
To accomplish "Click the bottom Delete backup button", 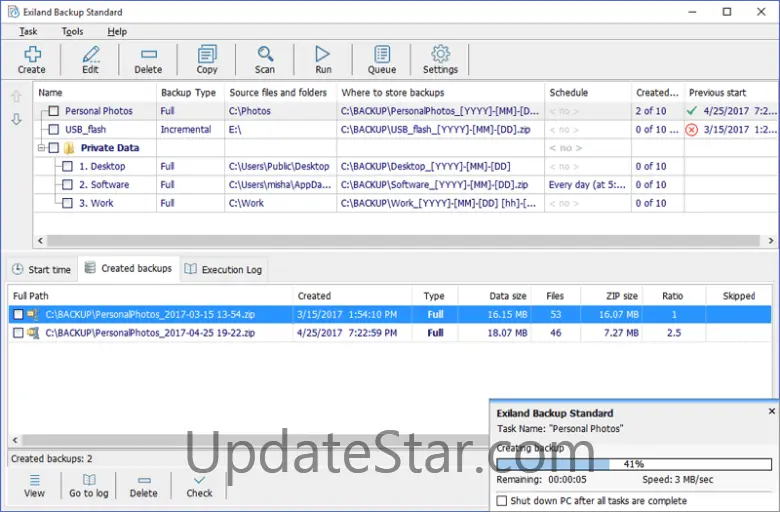I will click(x=144, y=486).
